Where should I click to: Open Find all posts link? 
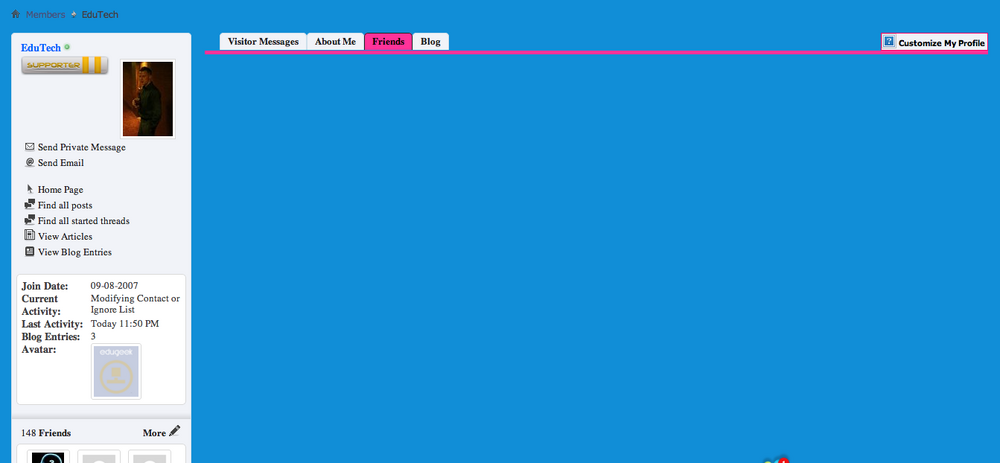(x=64, y=205)
